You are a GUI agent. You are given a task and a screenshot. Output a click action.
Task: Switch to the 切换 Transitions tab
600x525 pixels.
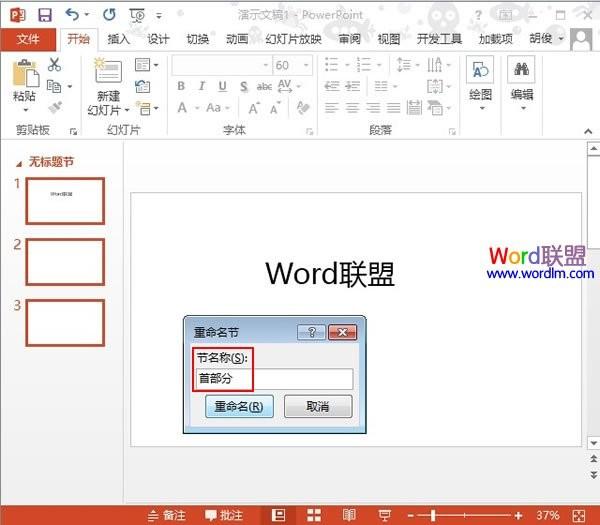[197, 39]
